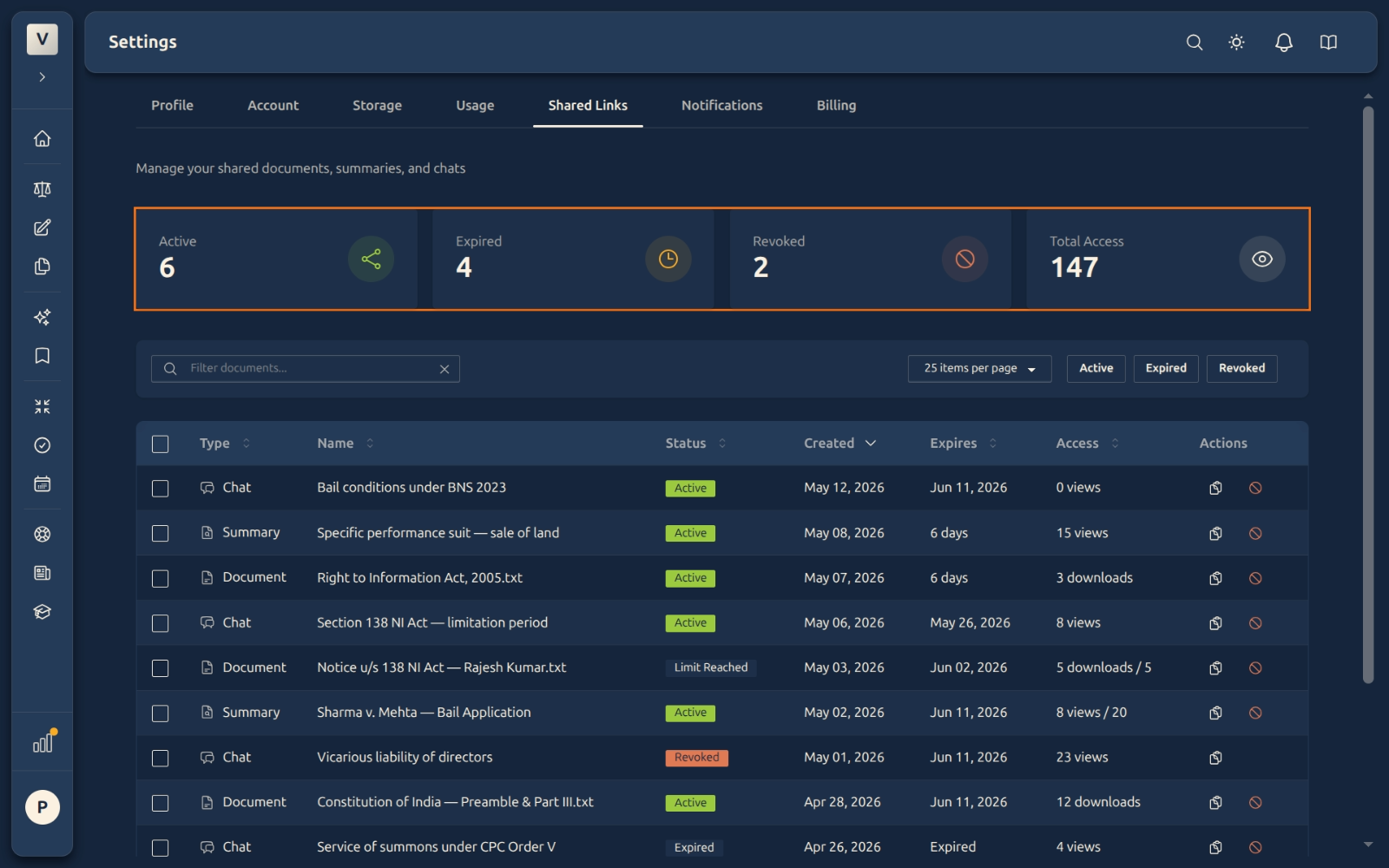Screen dimensions: 1389x868
Task: Sort table by Type column
Action: point(224,444)
